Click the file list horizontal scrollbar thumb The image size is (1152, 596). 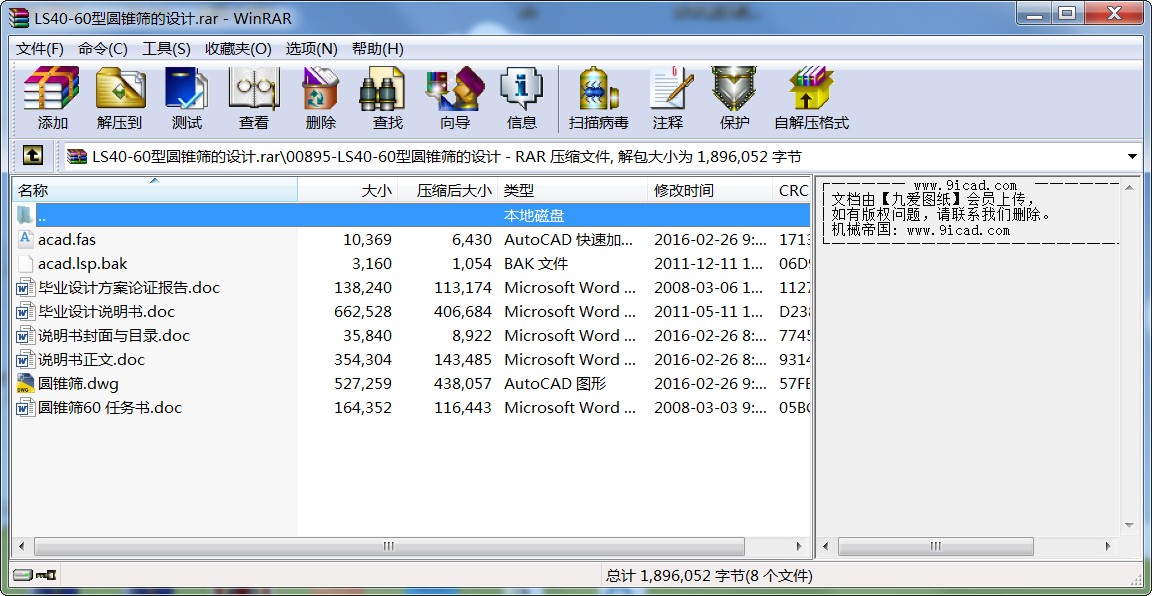tap(389, 546)
